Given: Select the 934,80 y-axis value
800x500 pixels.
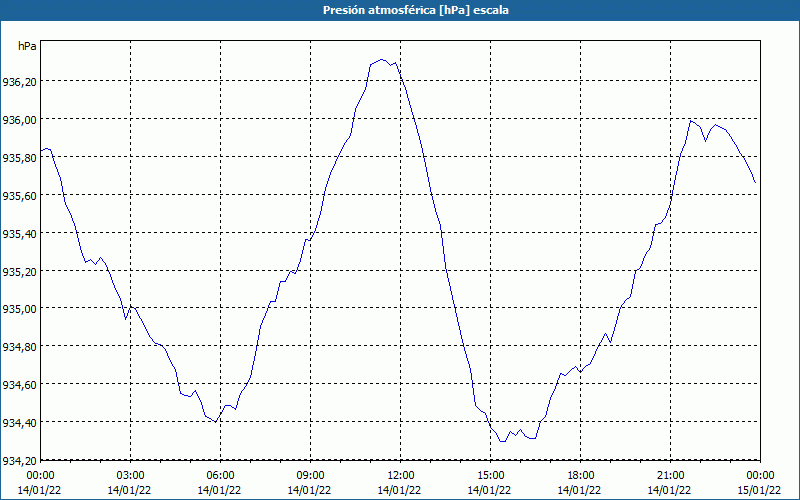Looking at the screenshot, I should (x=19, y=347).
